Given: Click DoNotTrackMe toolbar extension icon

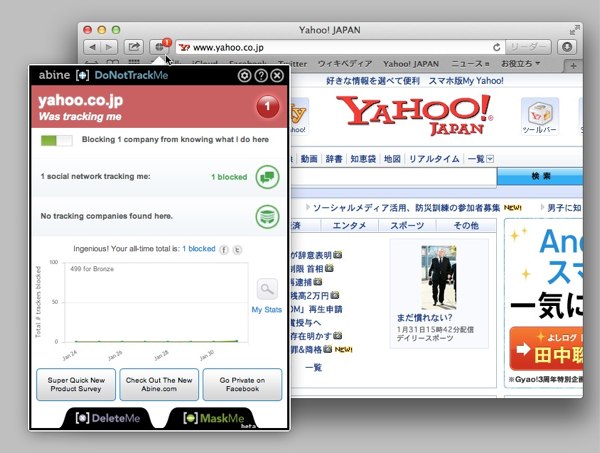Looking at the screenshot, I should click(159, 47).
